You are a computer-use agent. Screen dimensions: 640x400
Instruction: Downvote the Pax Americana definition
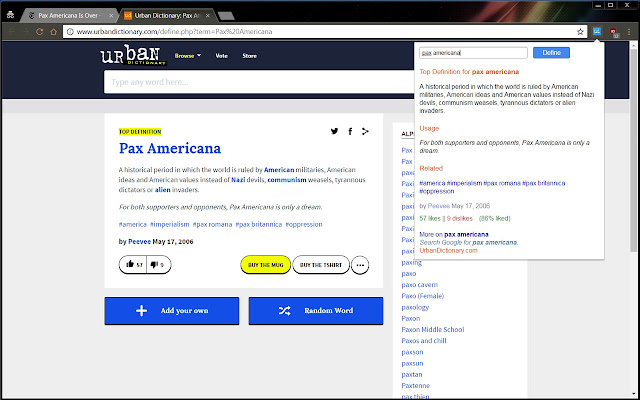158,264
